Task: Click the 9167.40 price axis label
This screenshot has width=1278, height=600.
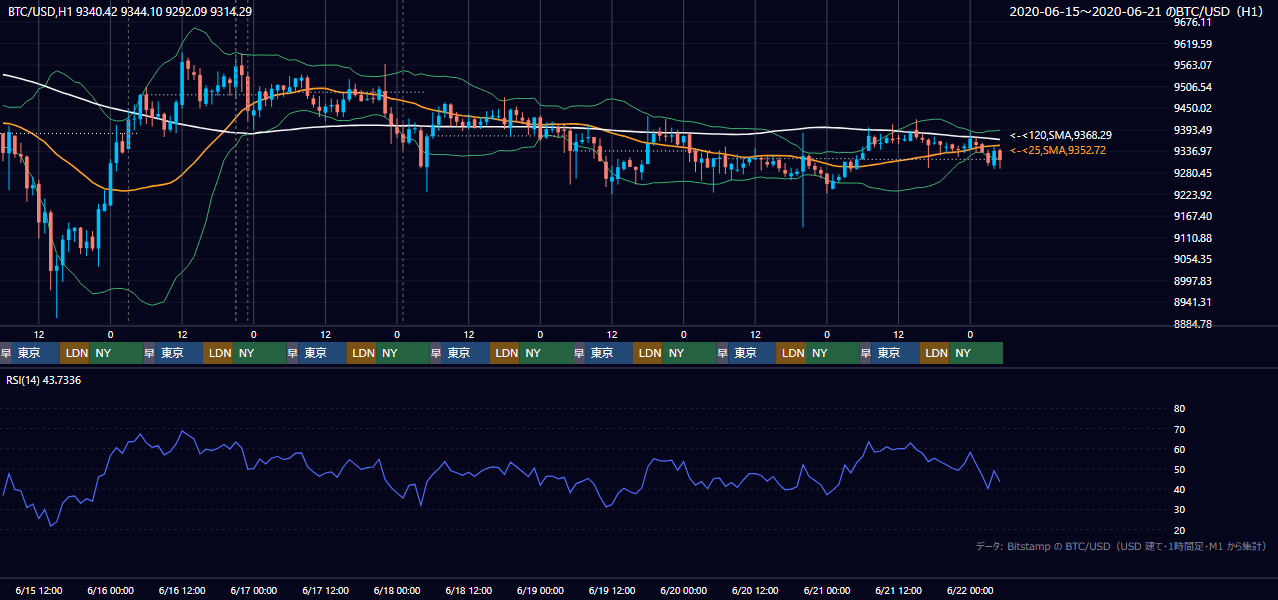Action: 1193,216
